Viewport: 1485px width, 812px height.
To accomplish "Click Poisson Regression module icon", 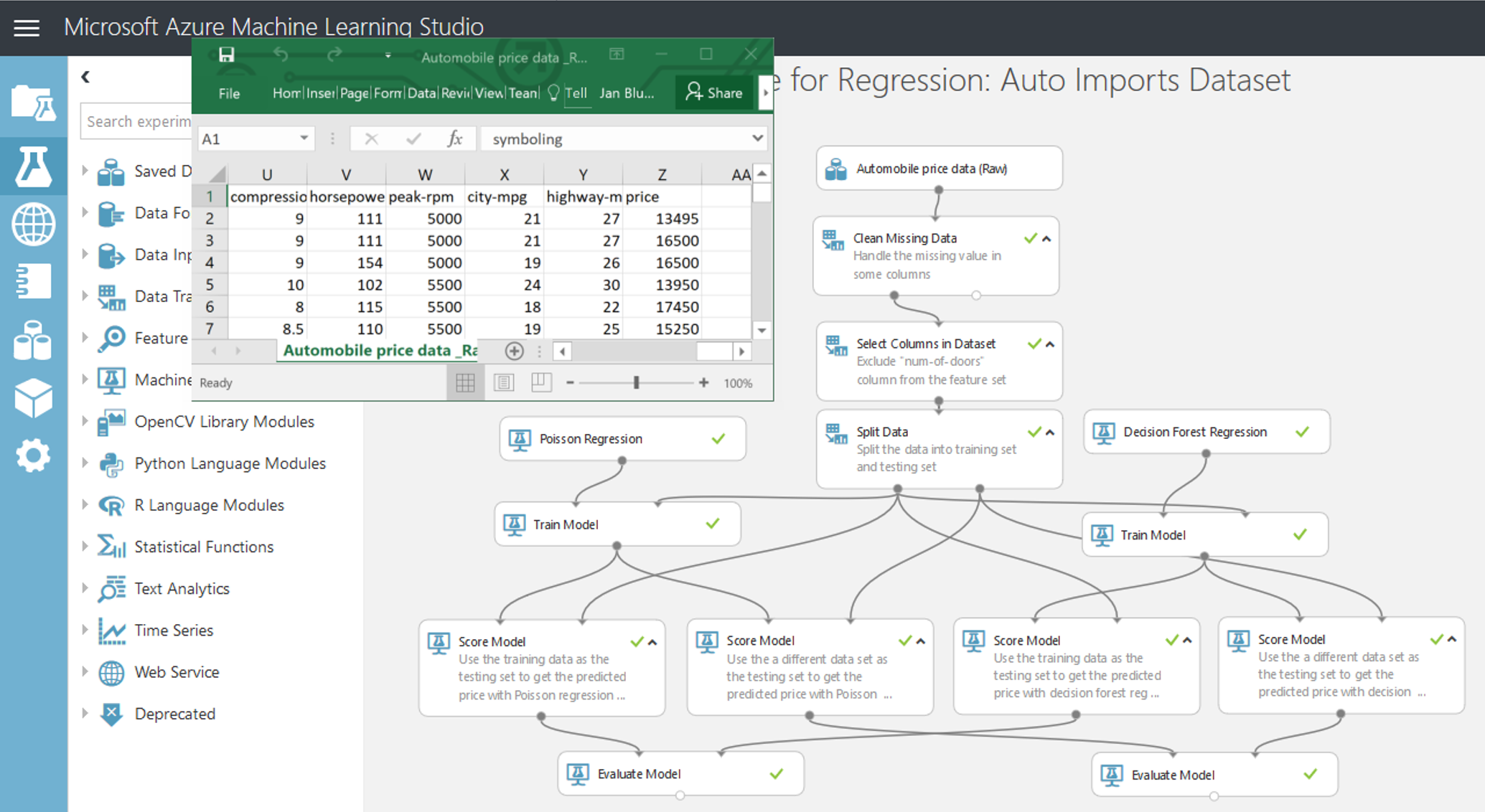I will [520, 439].
